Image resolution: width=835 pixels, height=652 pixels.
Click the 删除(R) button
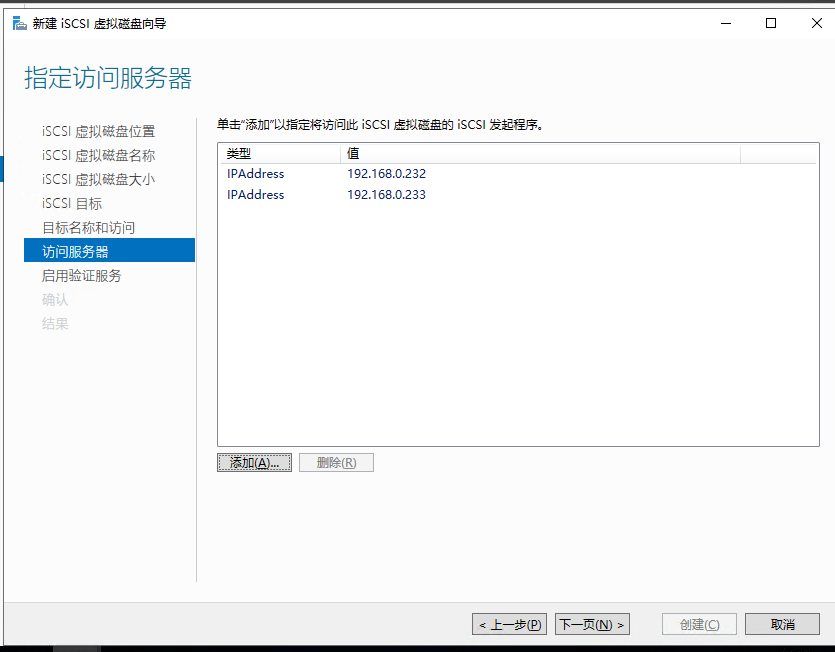(336, 462)
